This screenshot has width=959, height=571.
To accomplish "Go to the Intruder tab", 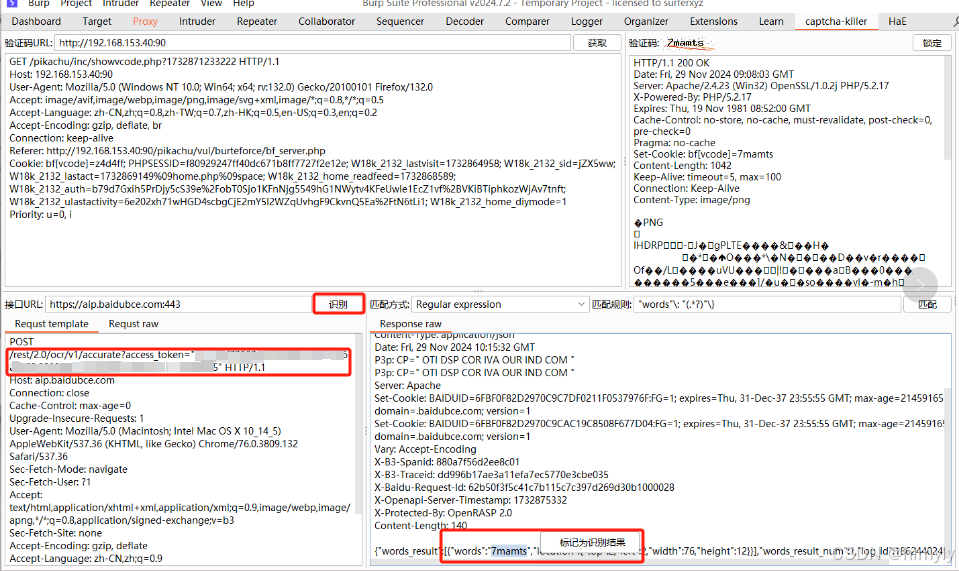I will click(197, 21).
